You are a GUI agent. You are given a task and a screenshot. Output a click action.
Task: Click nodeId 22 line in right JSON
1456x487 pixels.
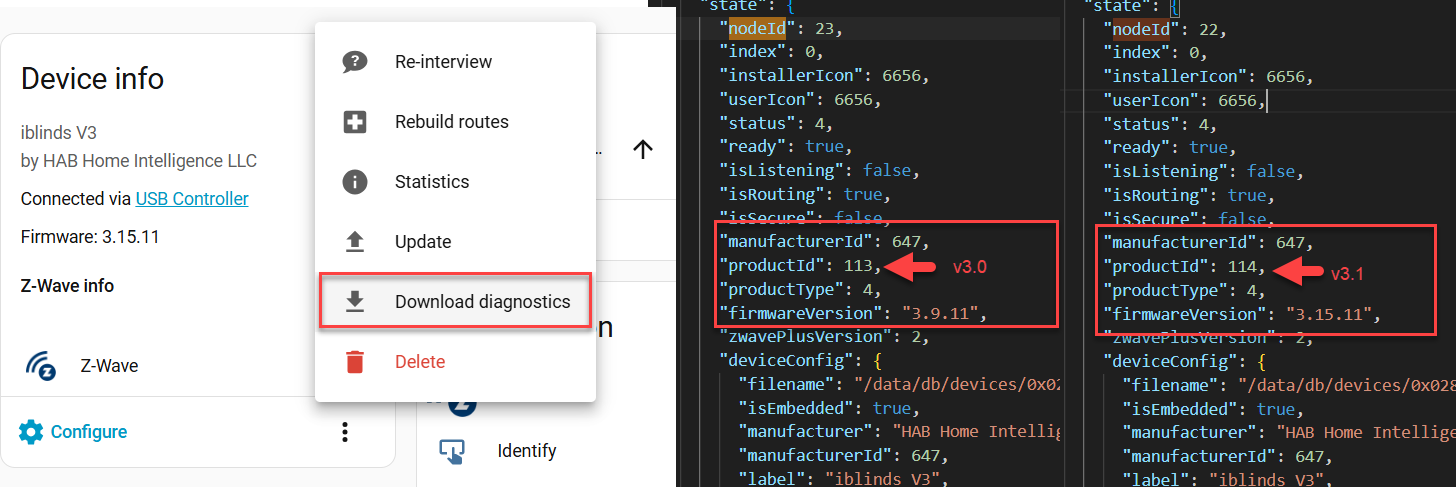1166,29
